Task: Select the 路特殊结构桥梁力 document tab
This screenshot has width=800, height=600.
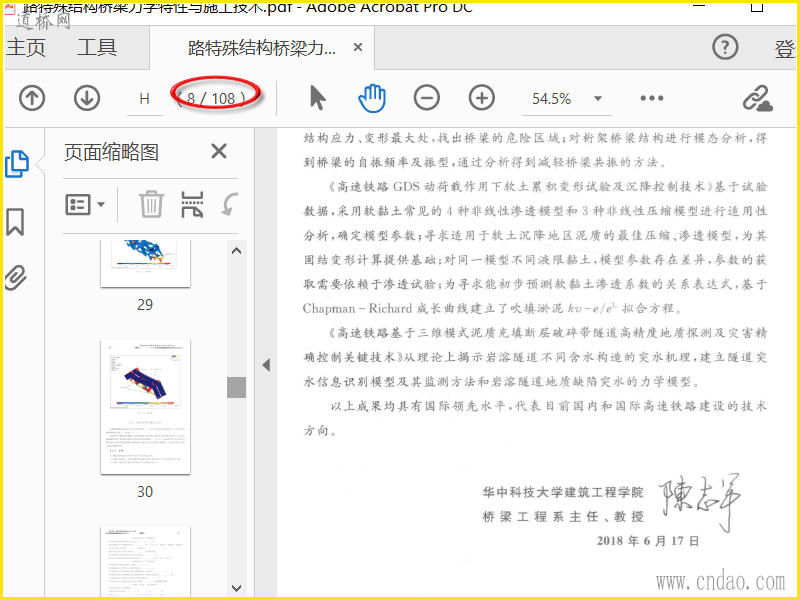Action: tap(262, 48)
